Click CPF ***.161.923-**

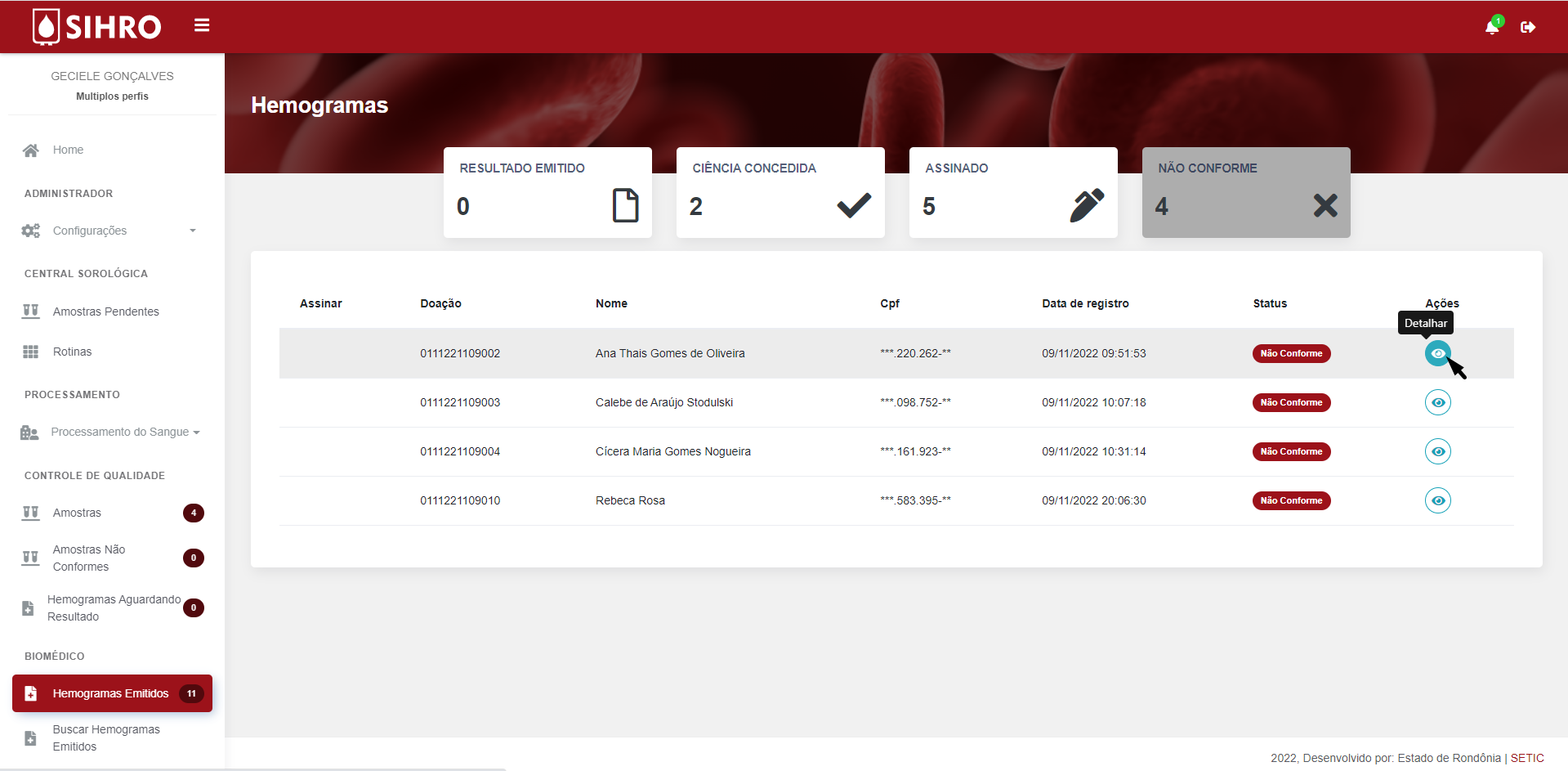point(915,451)
